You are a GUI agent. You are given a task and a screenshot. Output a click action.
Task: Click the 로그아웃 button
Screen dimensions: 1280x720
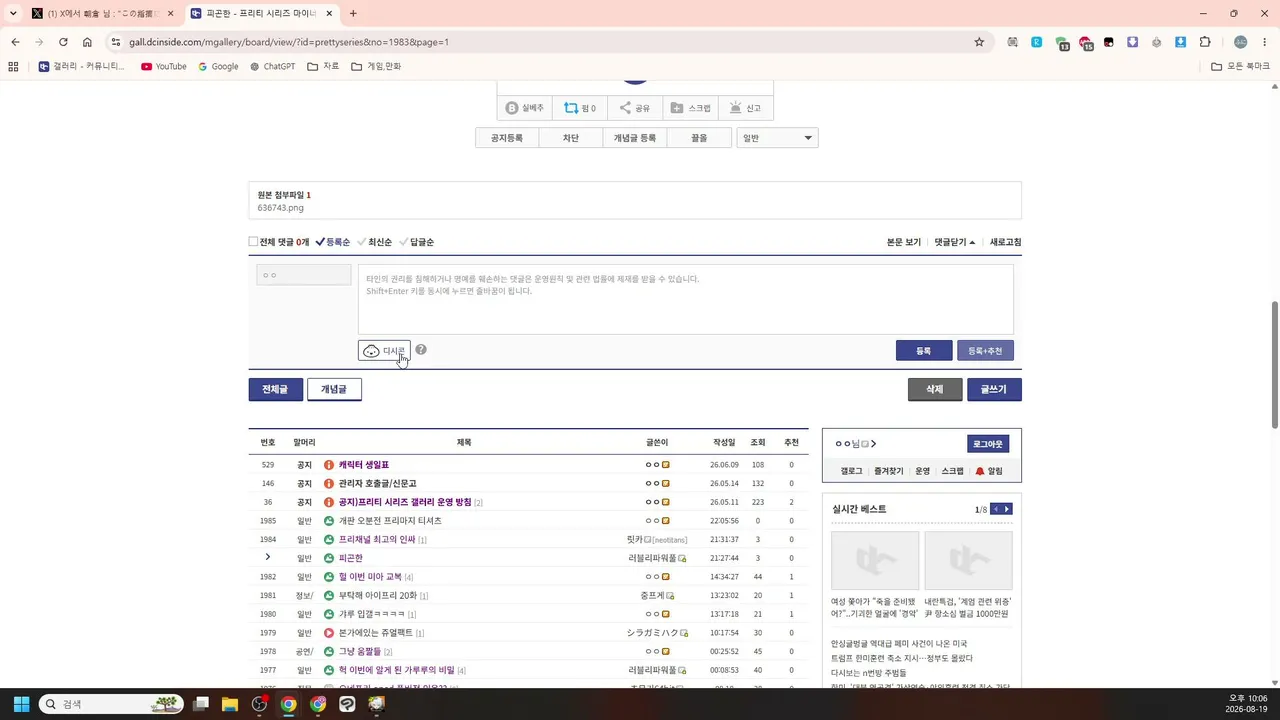[x=988, y=444]
